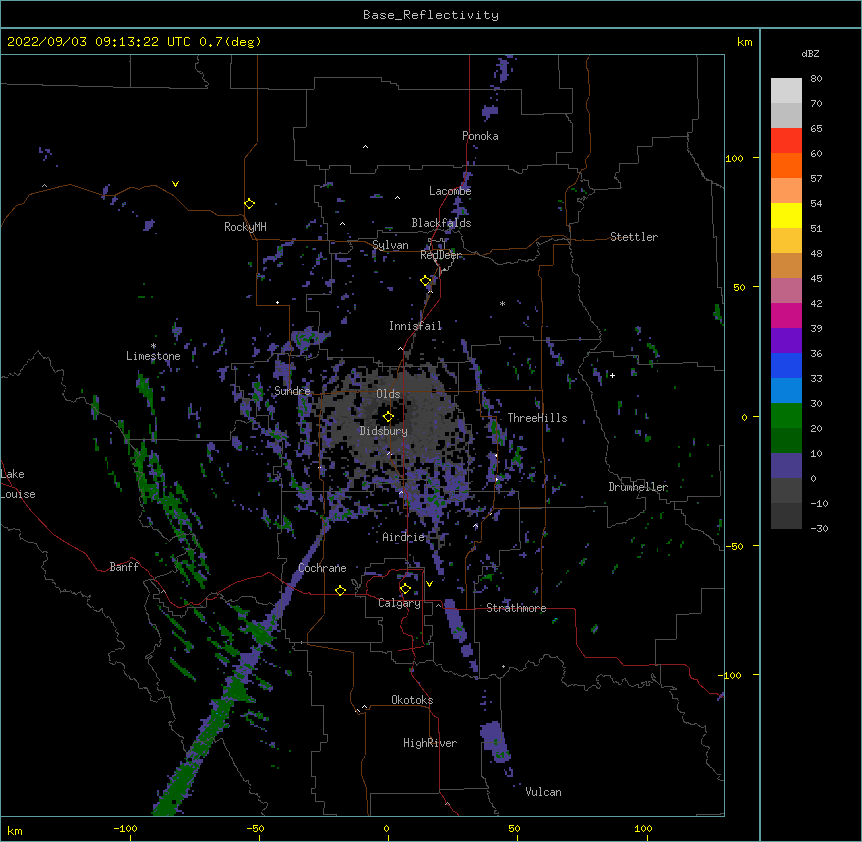Click the Okotoks town label

coord(412,700)
